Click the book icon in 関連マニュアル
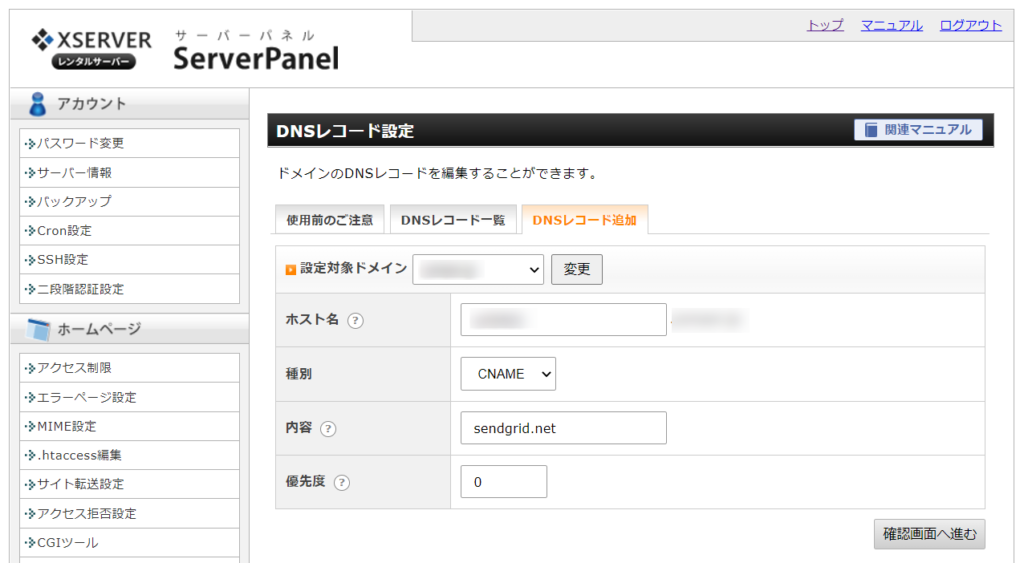The image size is (1024, 563). (x=871, y=130)
